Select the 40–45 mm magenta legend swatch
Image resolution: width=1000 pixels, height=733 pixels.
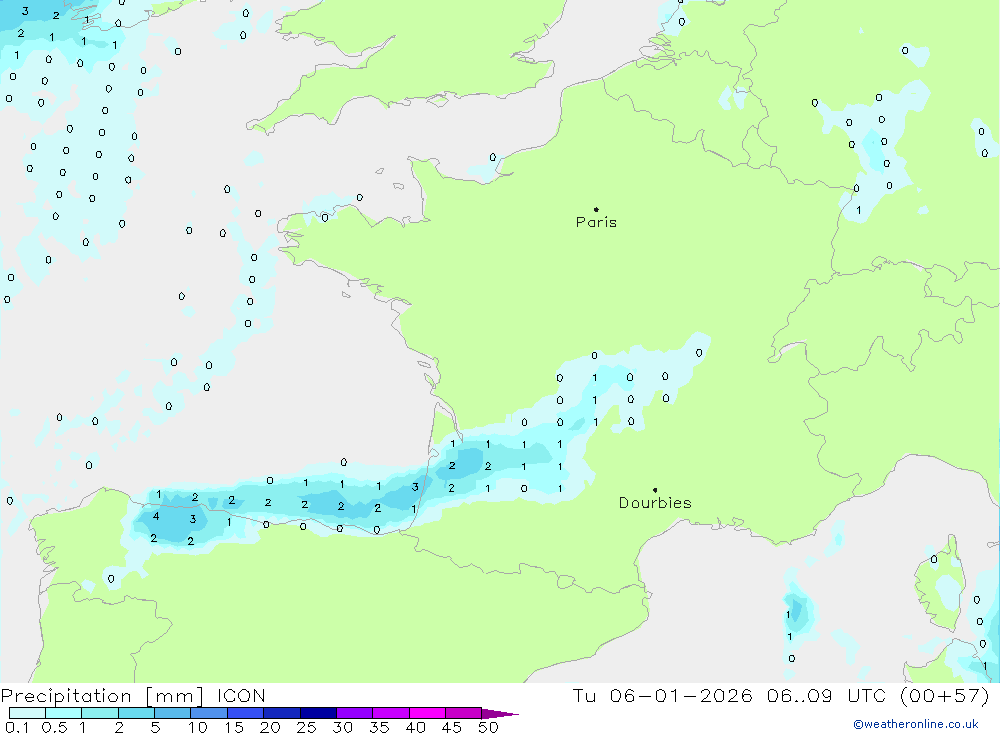[427, 713]
